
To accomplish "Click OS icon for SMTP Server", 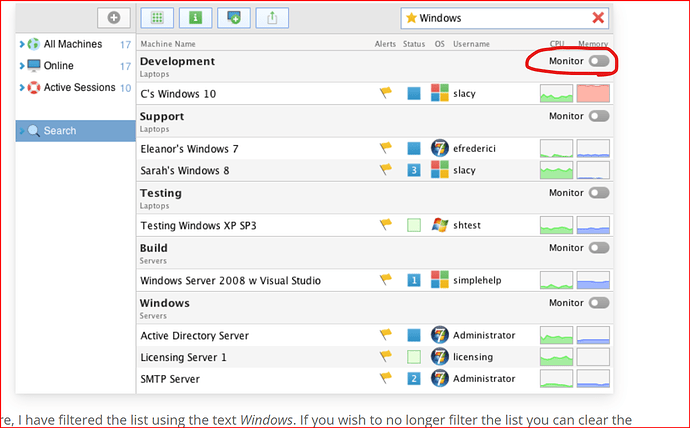I will coord(440,378).
